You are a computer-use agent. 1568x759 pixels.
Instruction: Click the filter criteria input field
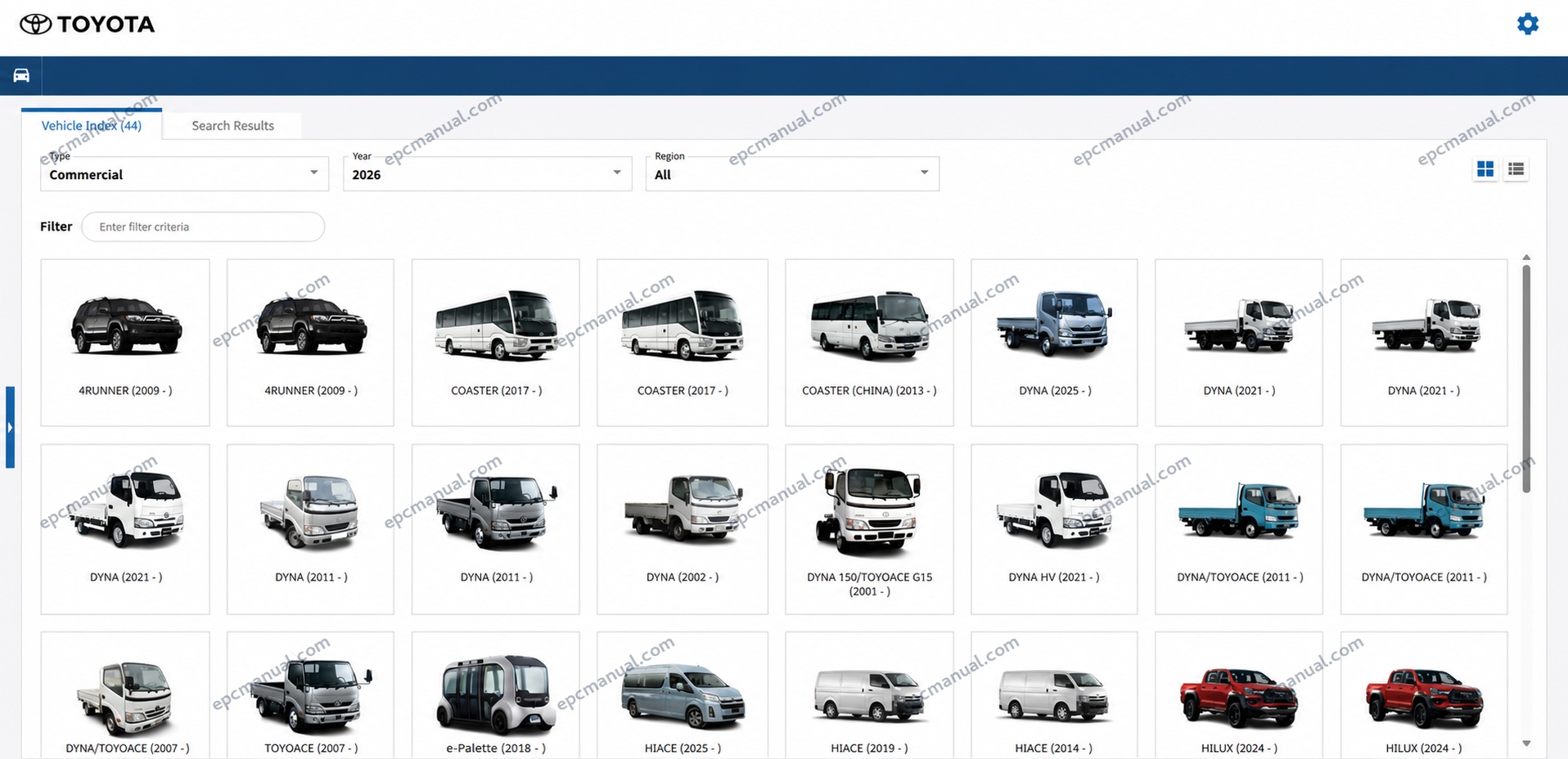tap(203, 227)
